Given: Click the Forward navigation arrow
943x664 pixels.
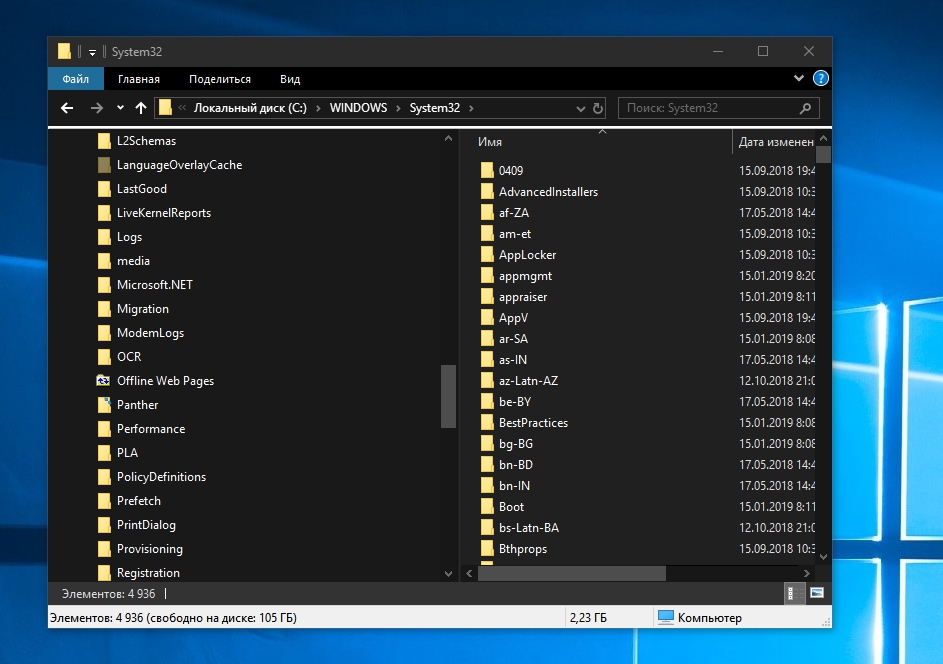Looking at the screenshot, I should click(x=97, y=108).
